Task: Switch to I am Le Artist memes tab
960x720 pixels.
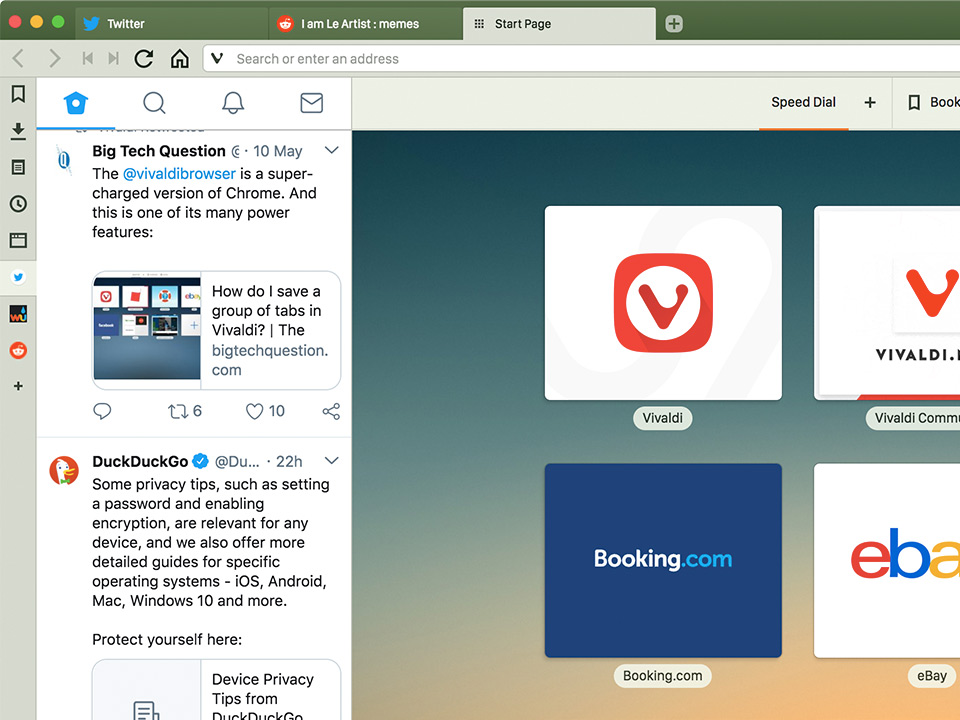Action: click(x=366, y=24)
